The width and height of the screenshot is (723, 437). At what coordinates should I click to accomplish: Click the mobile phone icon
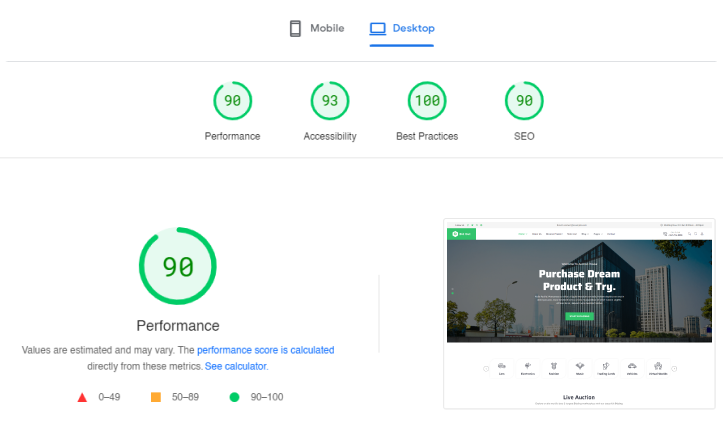[295, 29]
